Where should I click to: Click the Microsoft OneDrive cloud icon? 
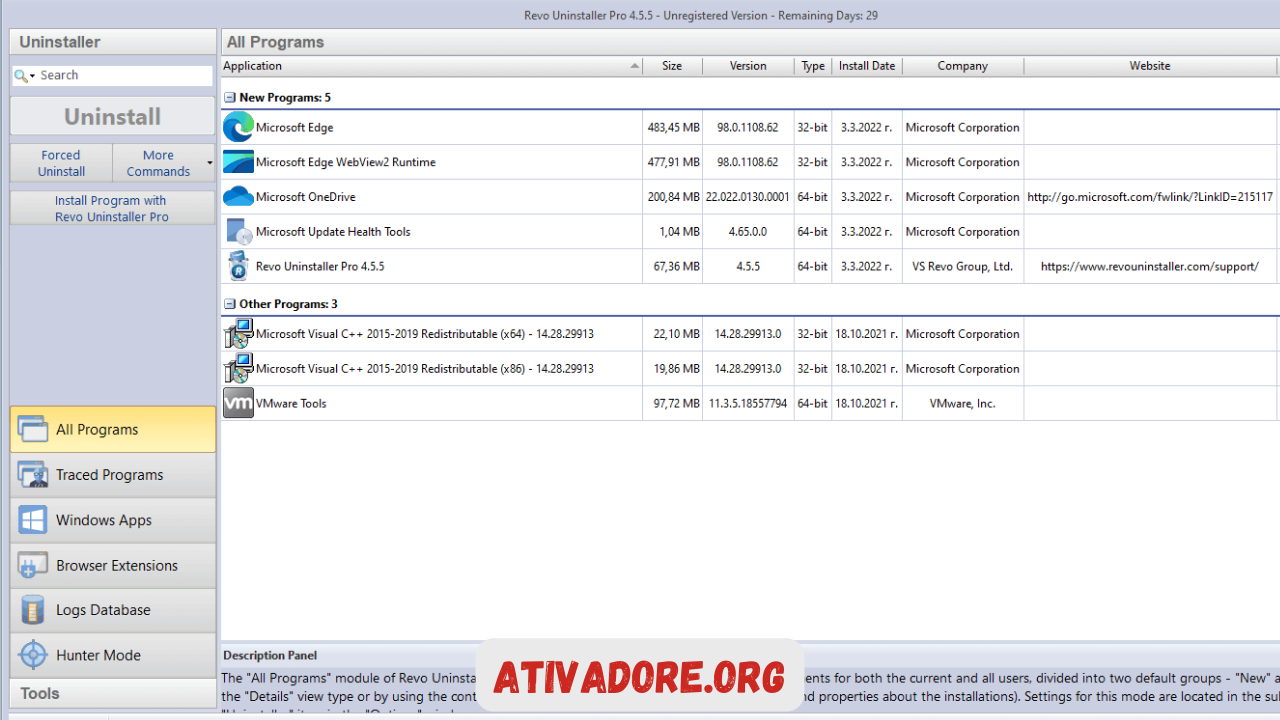238,196
